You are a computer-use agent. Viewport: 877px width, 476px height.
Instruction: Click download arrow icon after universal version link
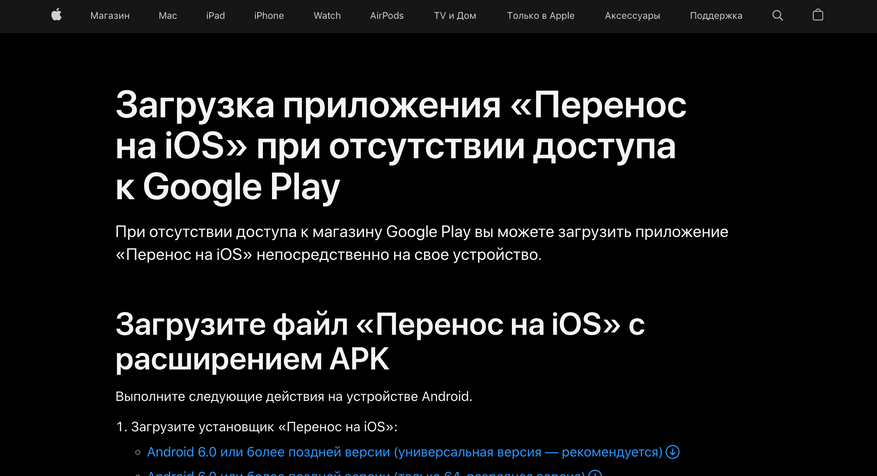673,452
